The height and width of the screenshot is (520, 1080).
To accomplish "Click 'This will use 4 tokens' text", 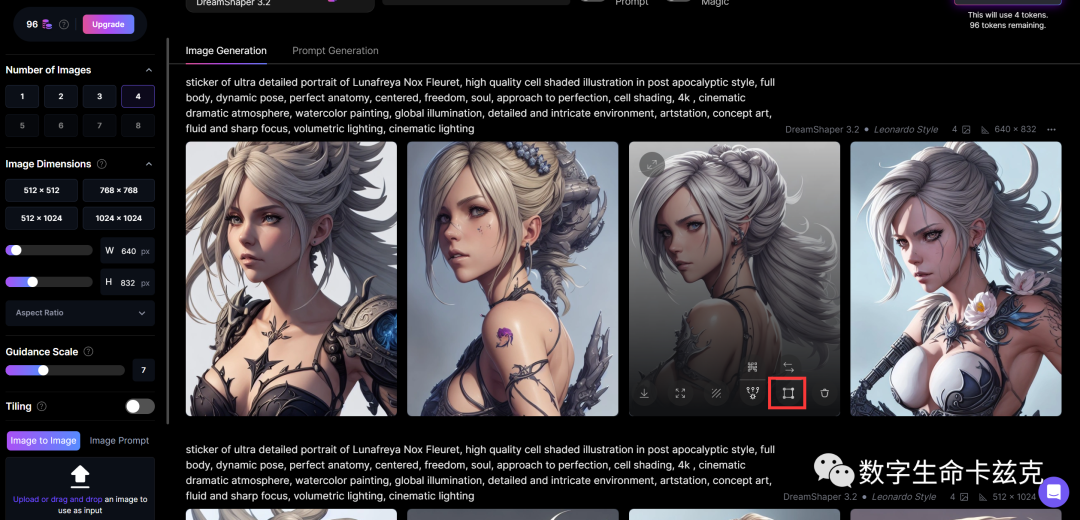I will pos(1008,14).
